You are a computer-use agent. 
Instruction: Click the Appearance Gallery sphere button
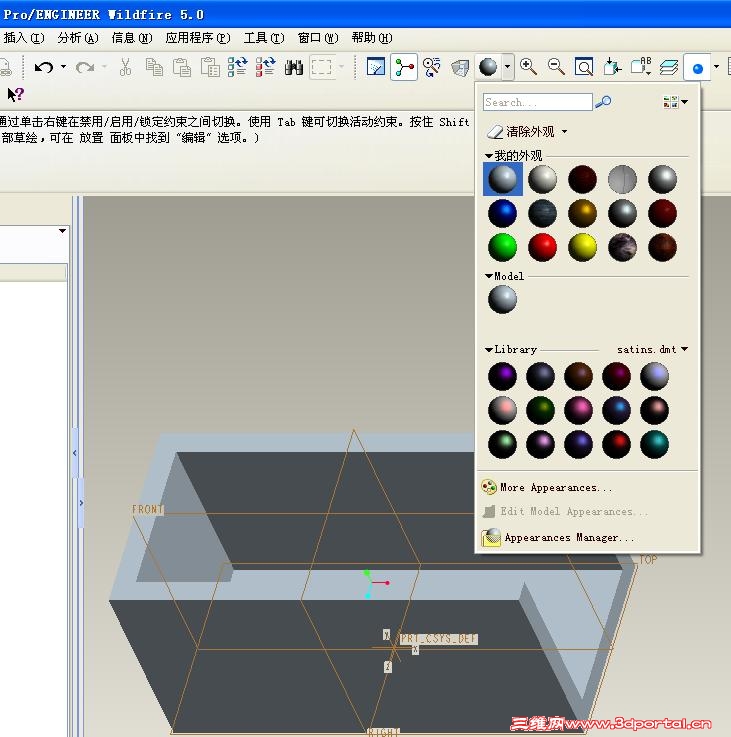point(488,67)
